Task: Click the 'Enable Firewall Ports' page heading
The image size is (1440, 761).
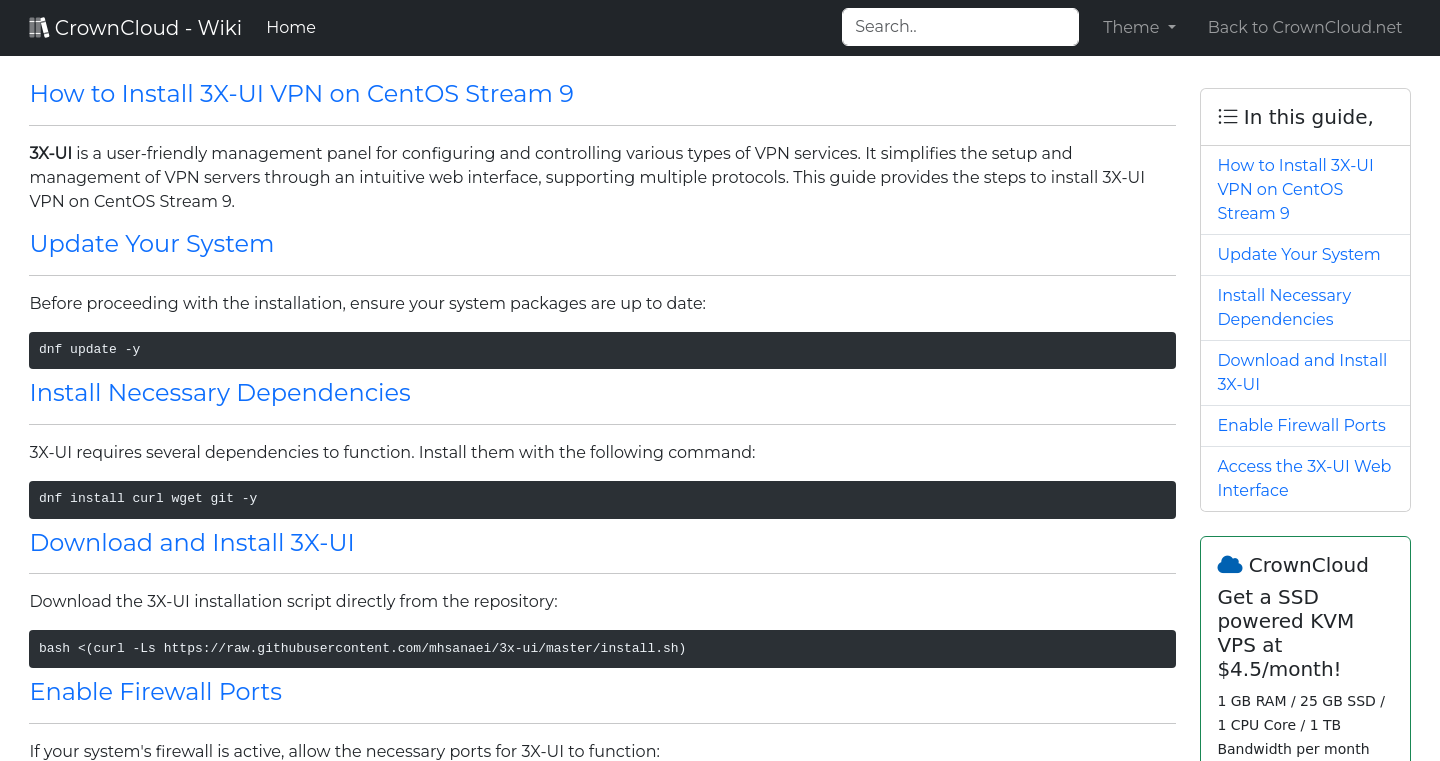Action: coord(156,691)
